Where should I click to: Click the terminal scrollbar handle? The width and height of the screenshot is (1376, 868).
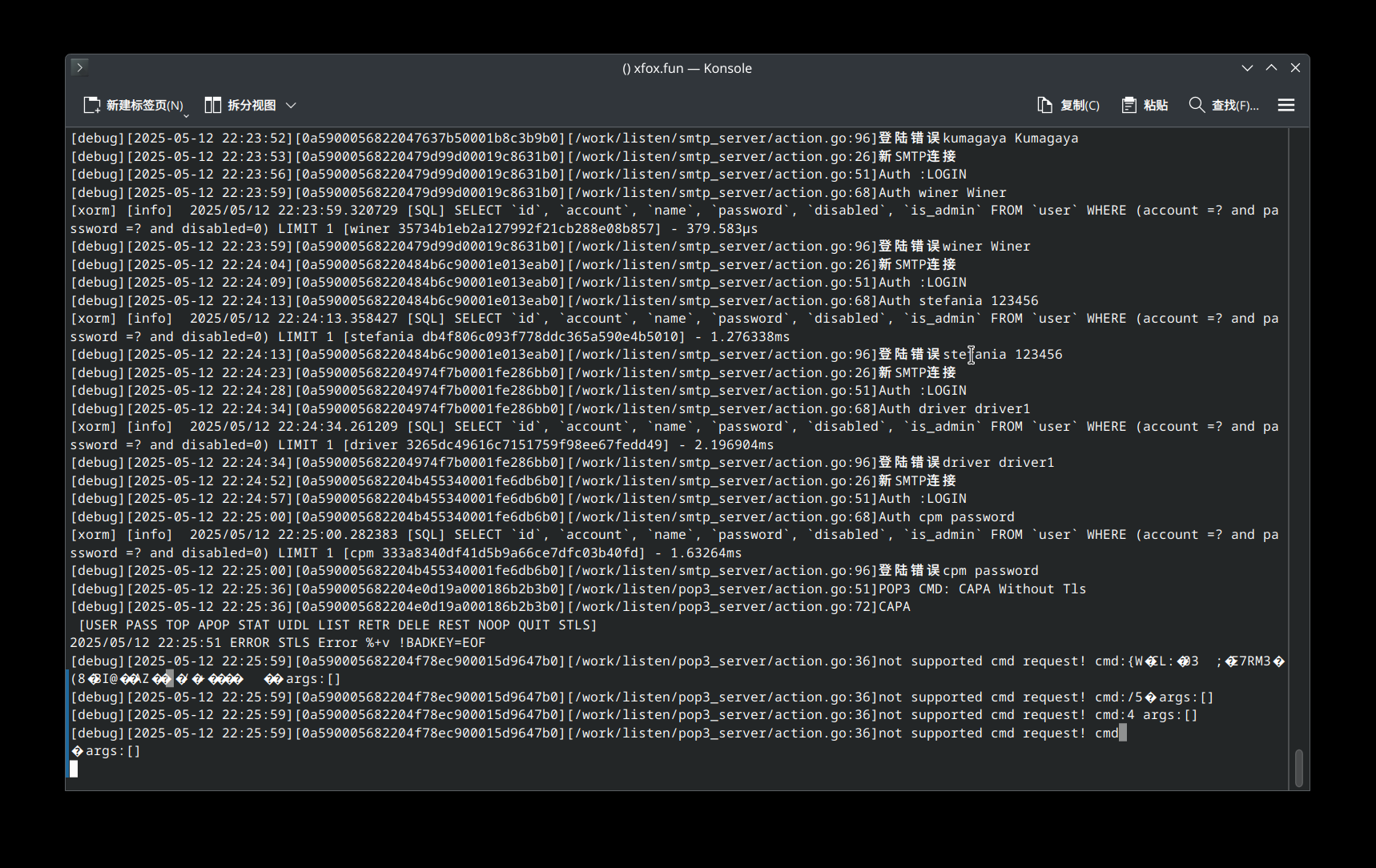coord(1299,768)
